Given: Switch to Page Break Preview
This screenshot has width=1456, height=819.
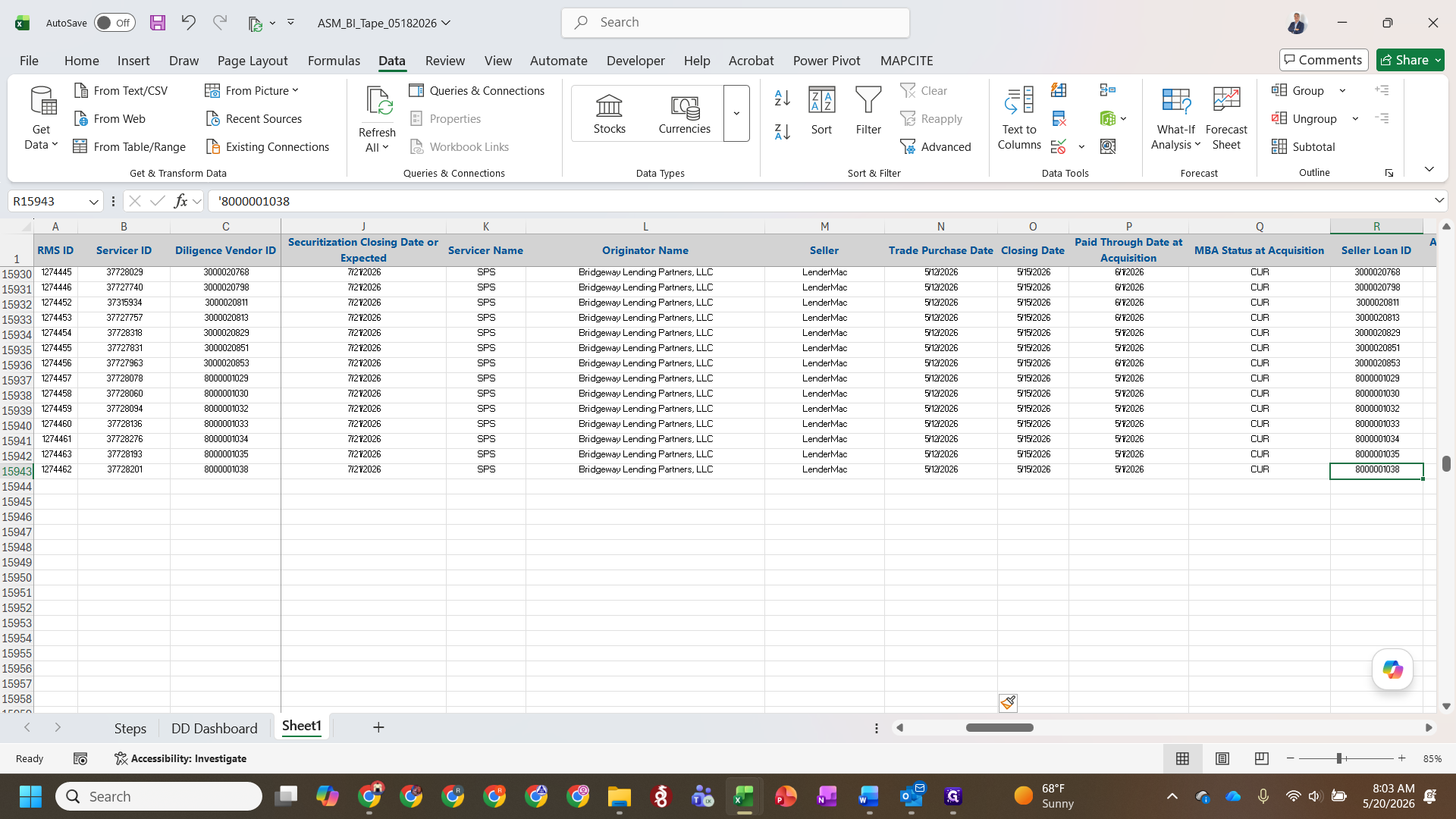Looking at the screenshot, I should tap(1262, 758).
